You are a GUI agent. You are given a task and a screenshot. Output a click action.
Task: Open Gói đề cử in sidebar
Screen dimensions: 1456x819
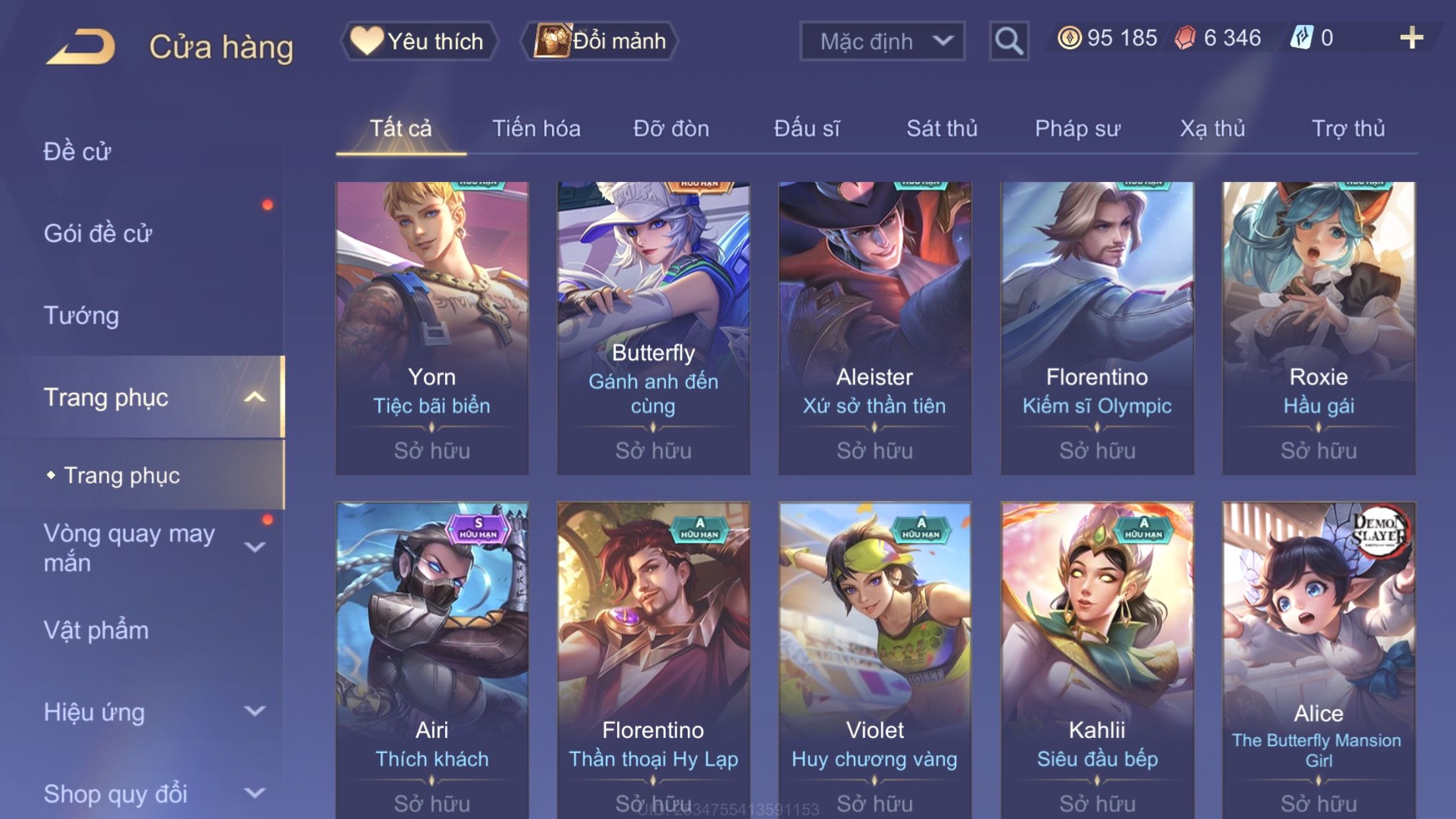[98, 233]
